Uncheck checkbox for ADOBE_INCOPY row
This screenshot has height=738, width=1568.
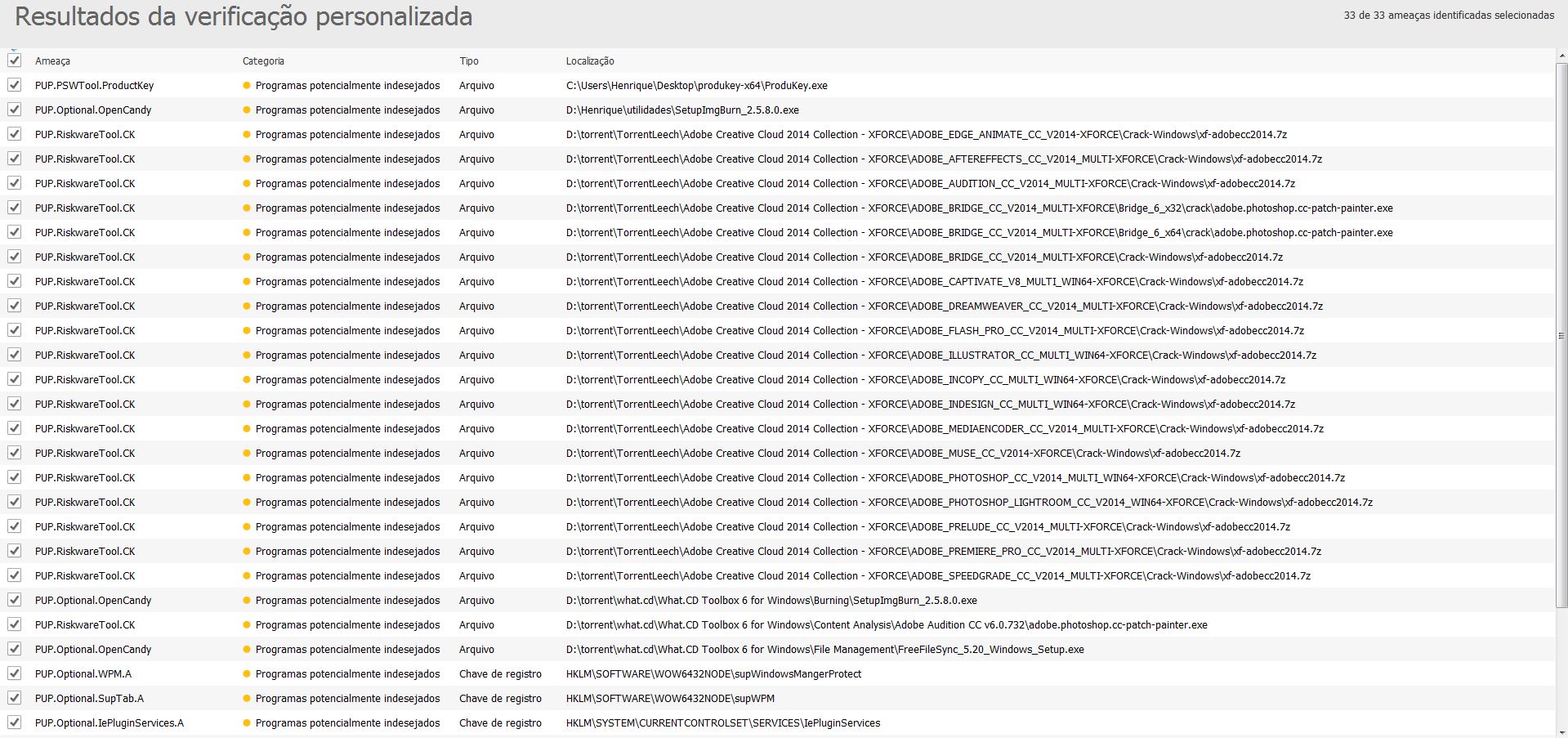coord(15,379)
